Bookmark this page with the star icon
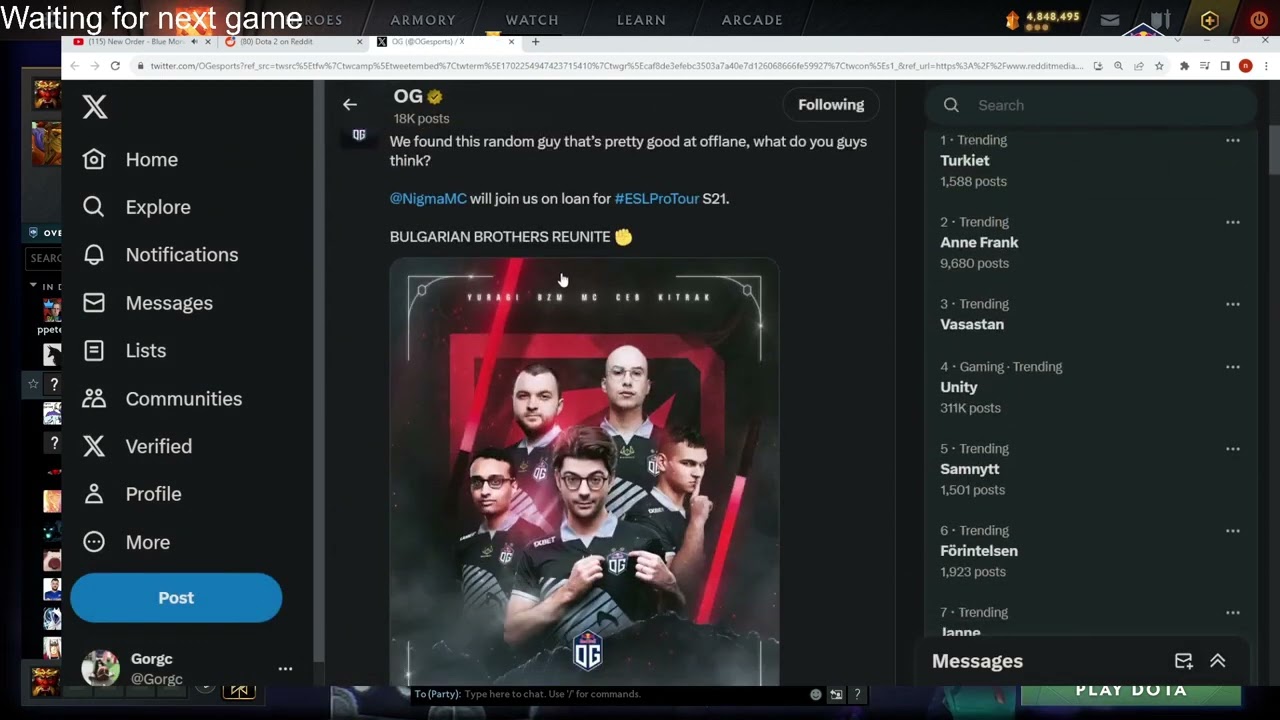Viewport: 1280px width, 720px height. click(1159, 66)
